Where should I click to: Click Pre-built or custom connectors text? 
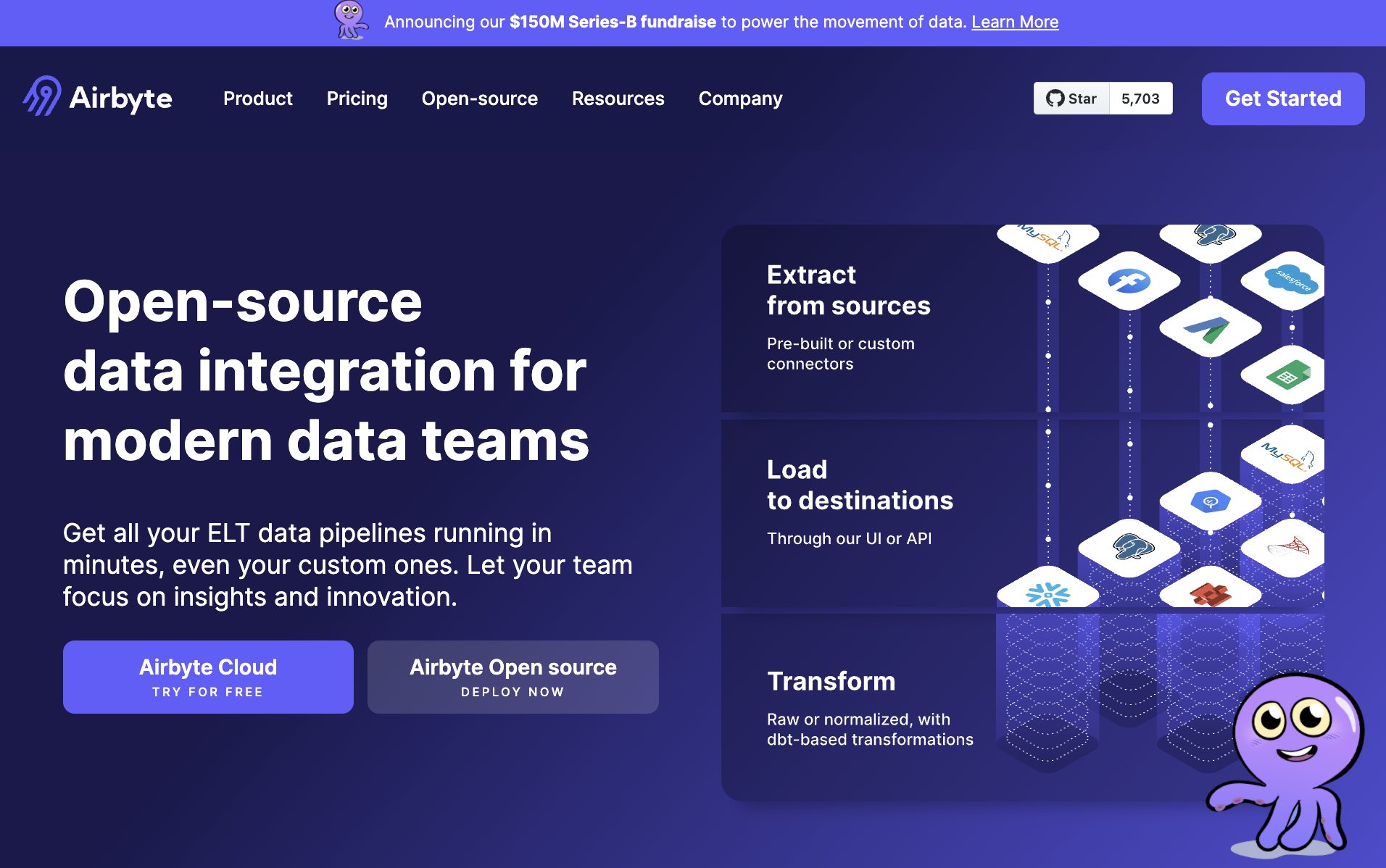(841, 354)
